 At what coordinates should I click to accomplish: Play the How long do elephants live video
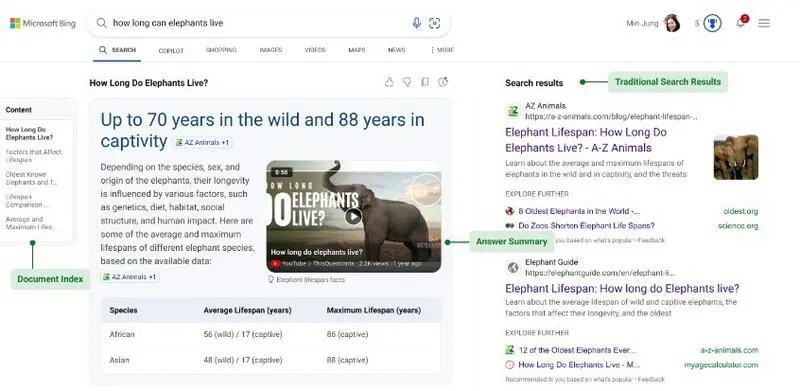[x=353, y=216]
